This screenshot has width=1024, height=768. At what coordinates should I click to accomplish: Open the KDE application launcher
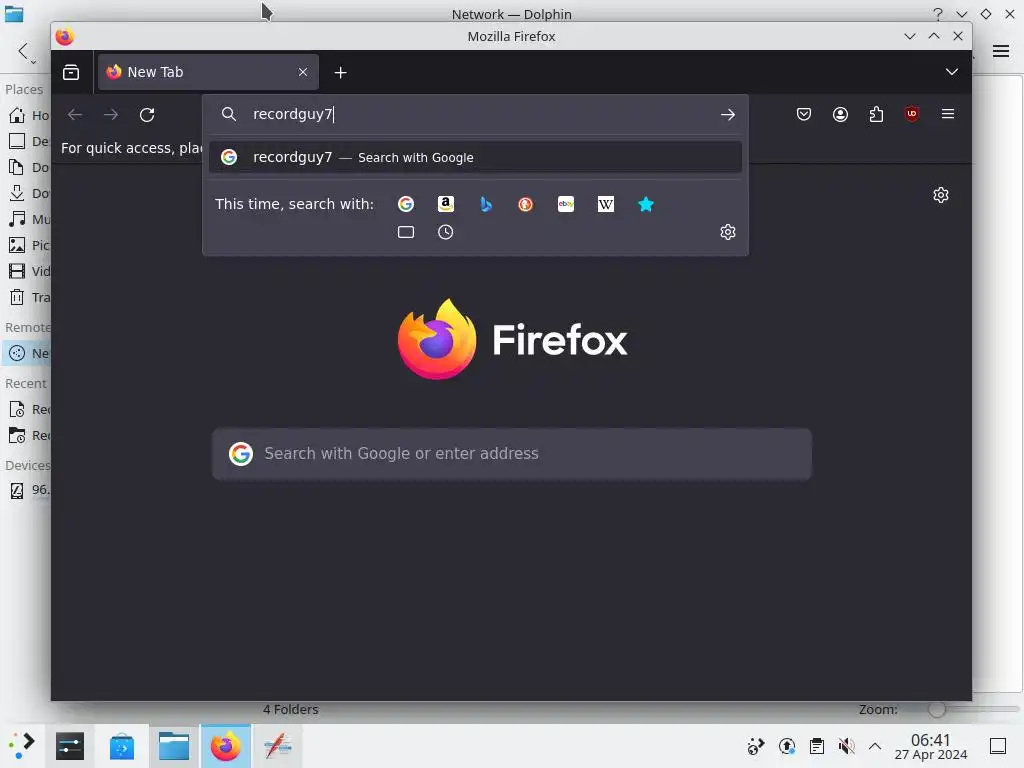coord(22,746)
